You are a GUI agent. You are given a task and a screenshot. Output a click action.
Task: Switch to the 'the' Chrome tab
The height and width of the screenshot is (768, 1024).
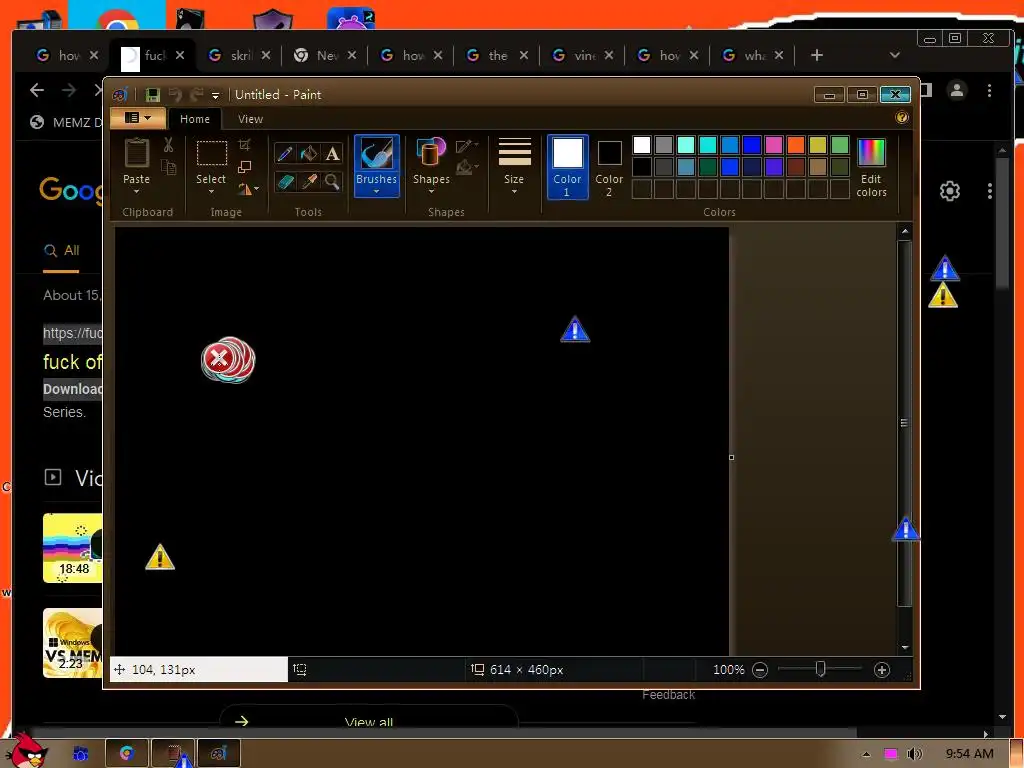point(497,56)
